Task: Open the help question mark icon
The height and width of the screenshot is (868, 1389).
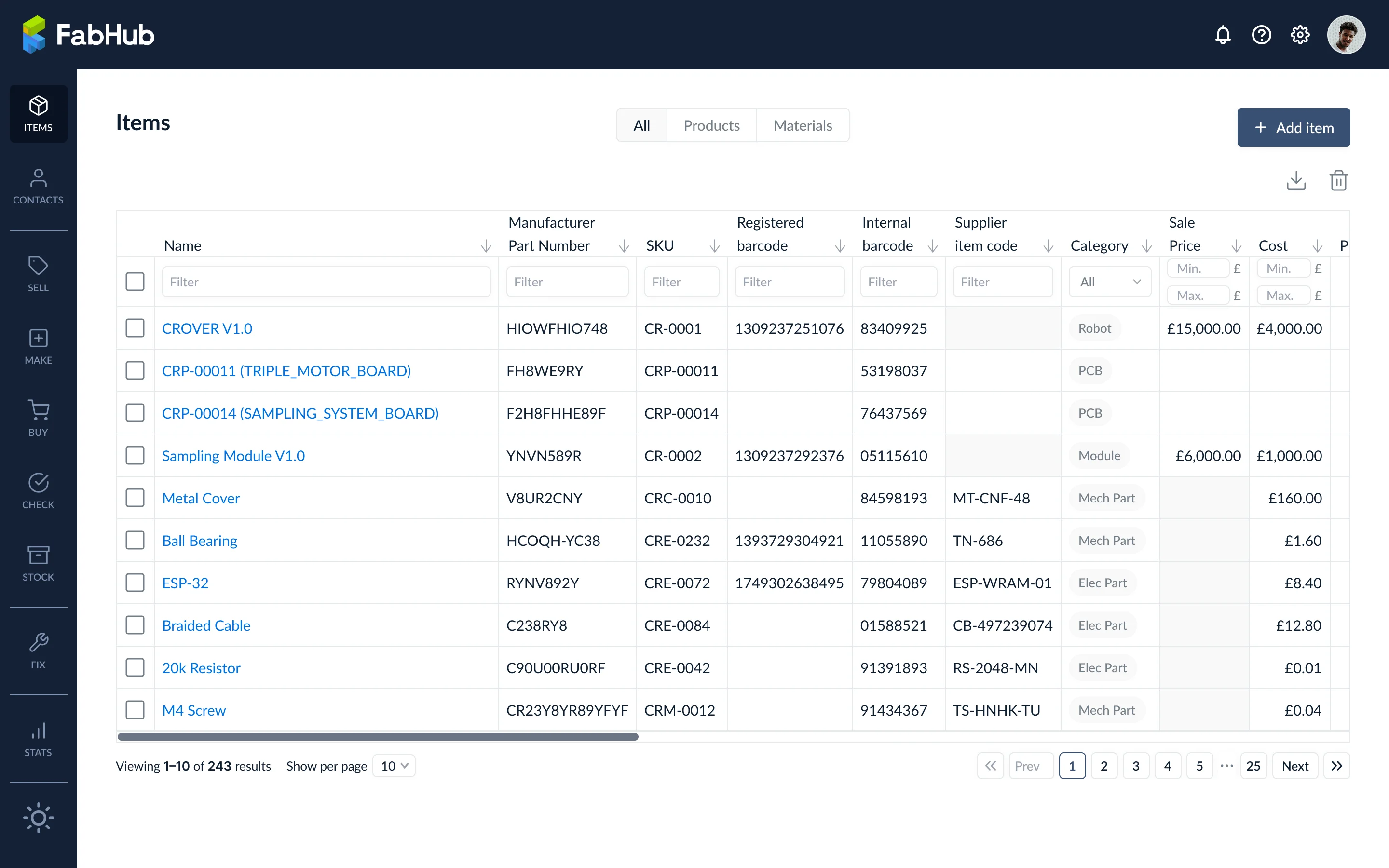Action: pos(1262,35)
